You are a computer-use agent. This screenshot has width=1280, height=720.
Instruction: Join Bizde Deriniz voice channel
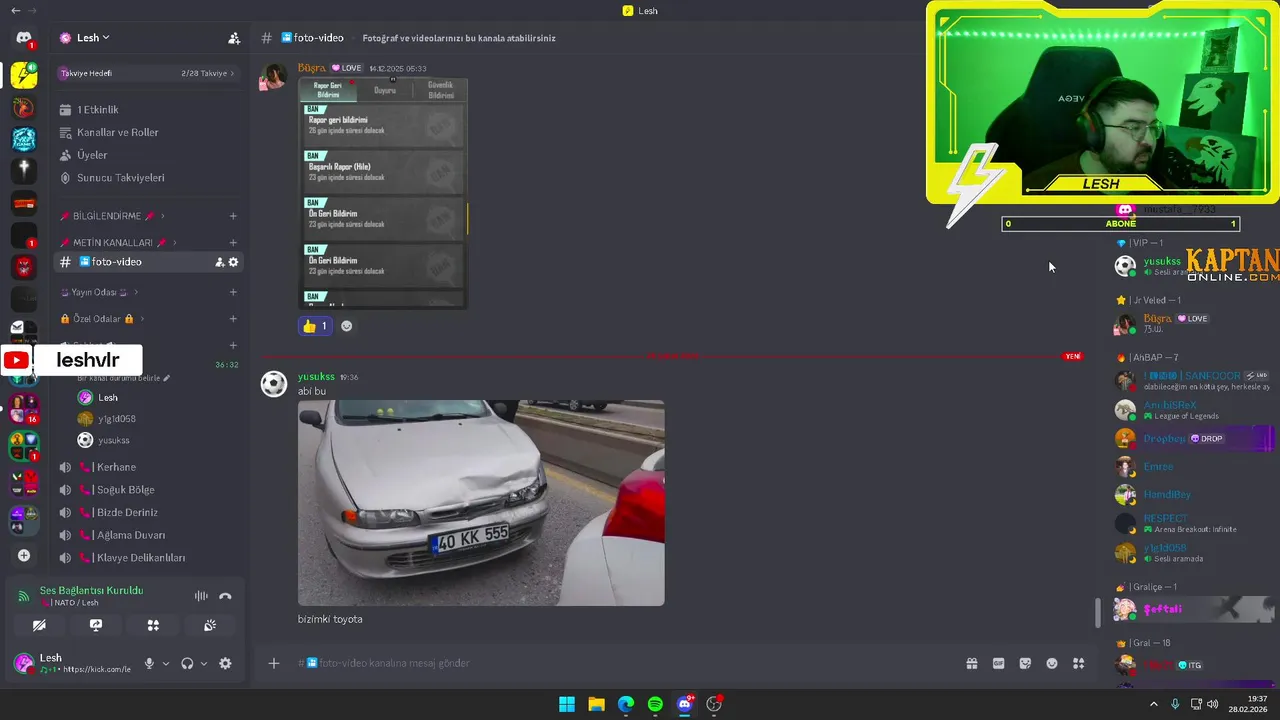coord(147,512)
